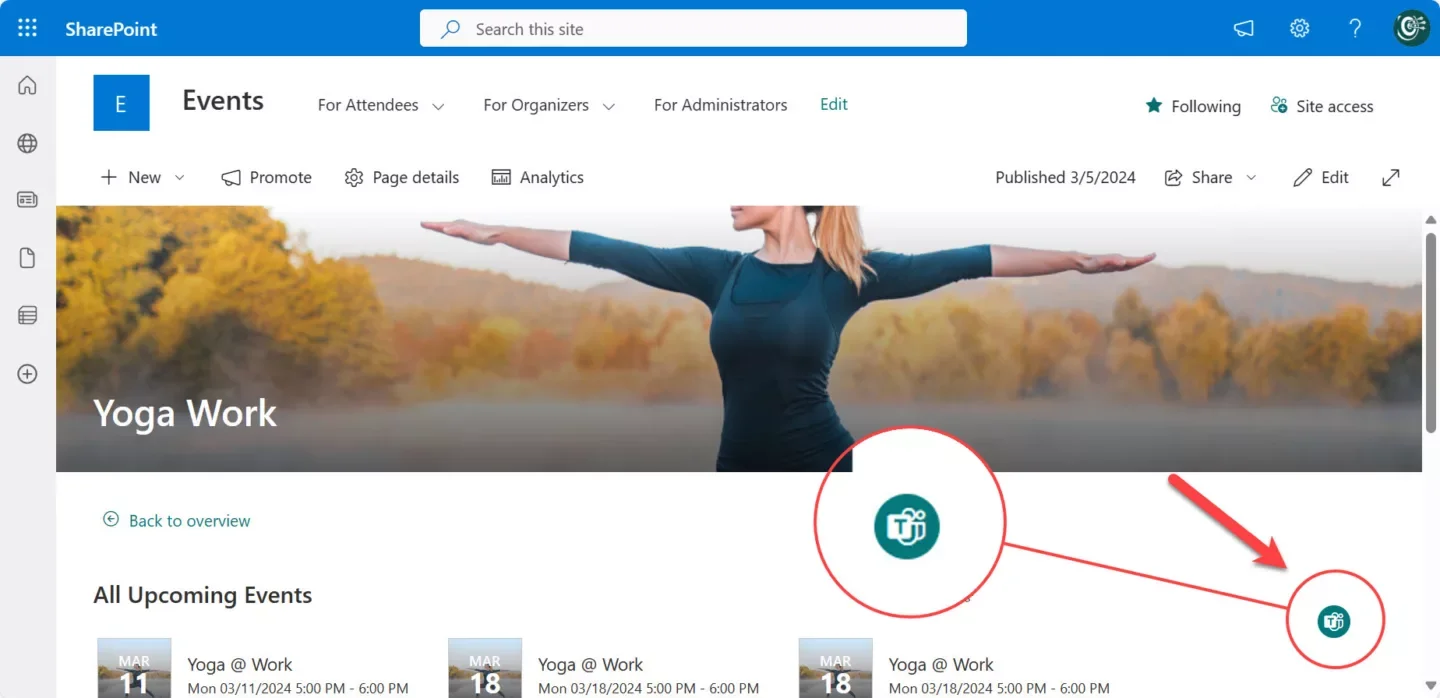Open Yoga @ Work event on Mar 11
Viewport: 1440px width, 698px height.
[240, 664]
